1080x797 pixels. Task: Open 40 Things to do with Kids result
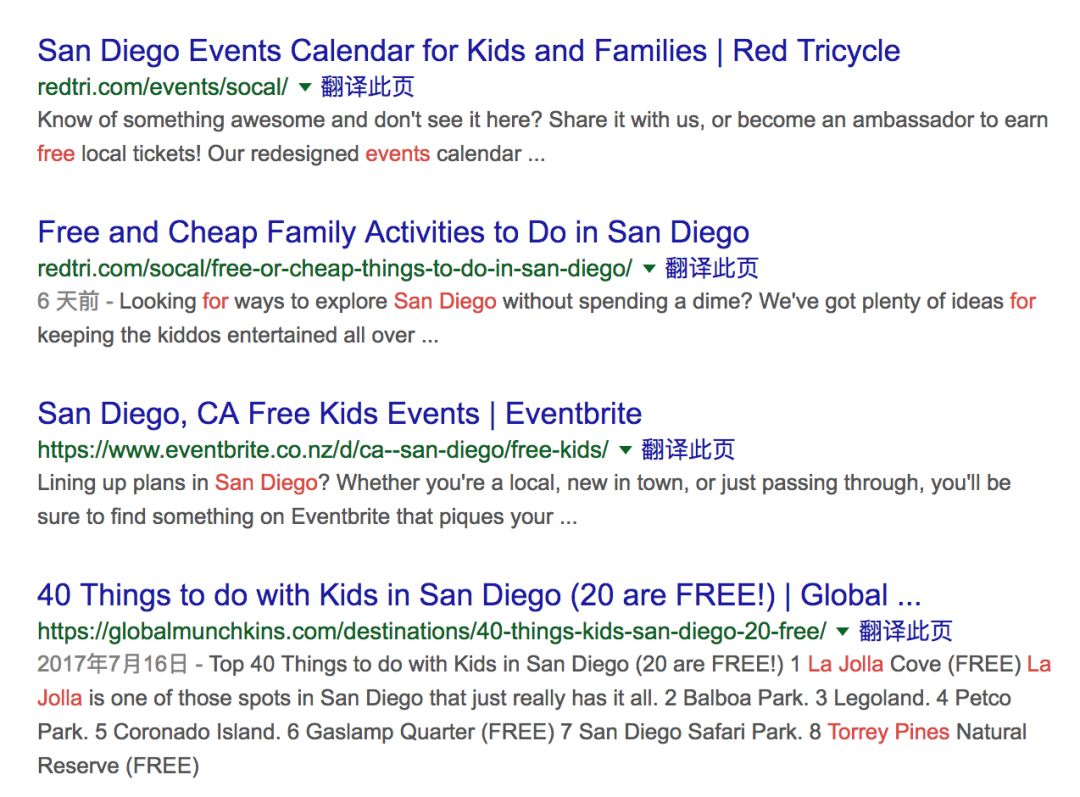(479, 595)
